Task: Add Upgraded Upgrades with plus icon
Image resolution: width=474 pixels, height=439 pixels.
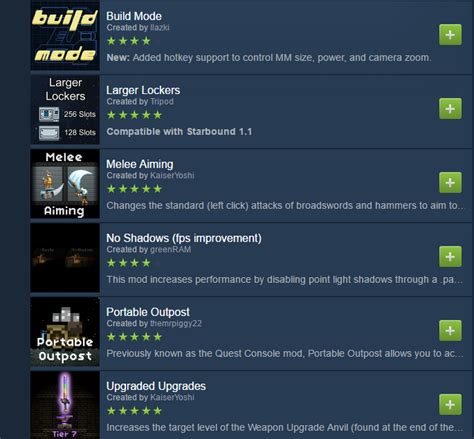Action: pos(450,405)
